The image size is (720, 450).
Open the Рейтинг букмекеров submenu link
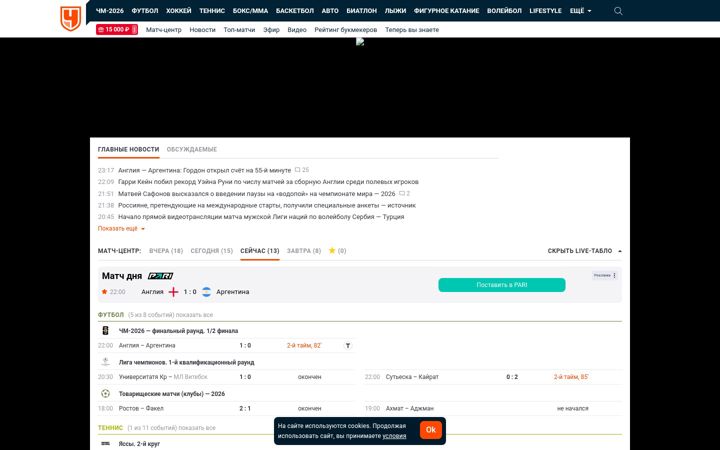pos(346,29)
